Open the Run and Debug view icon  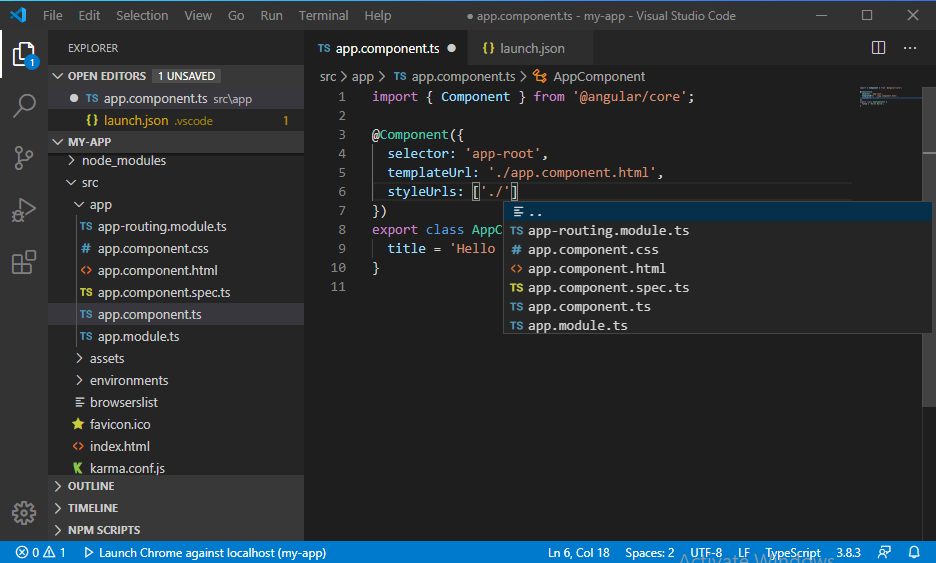[24, 210]
